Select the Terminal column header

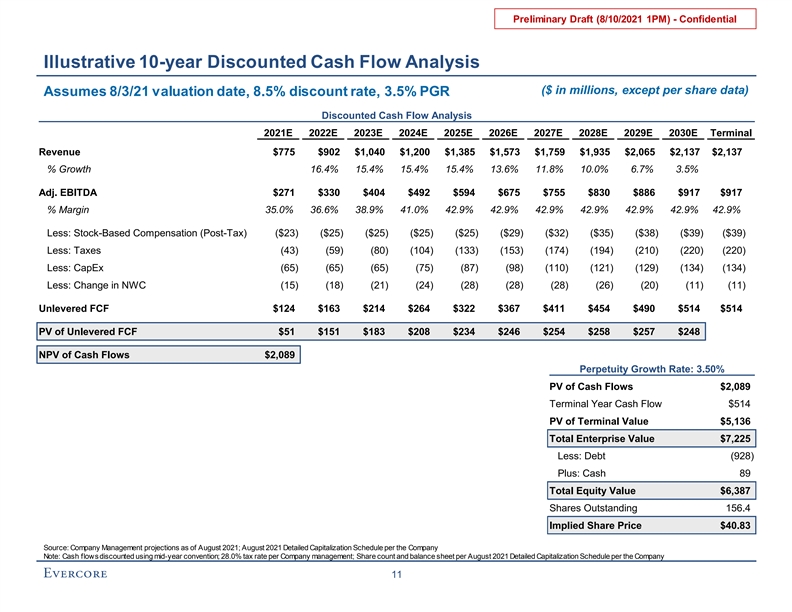point(730,134)
